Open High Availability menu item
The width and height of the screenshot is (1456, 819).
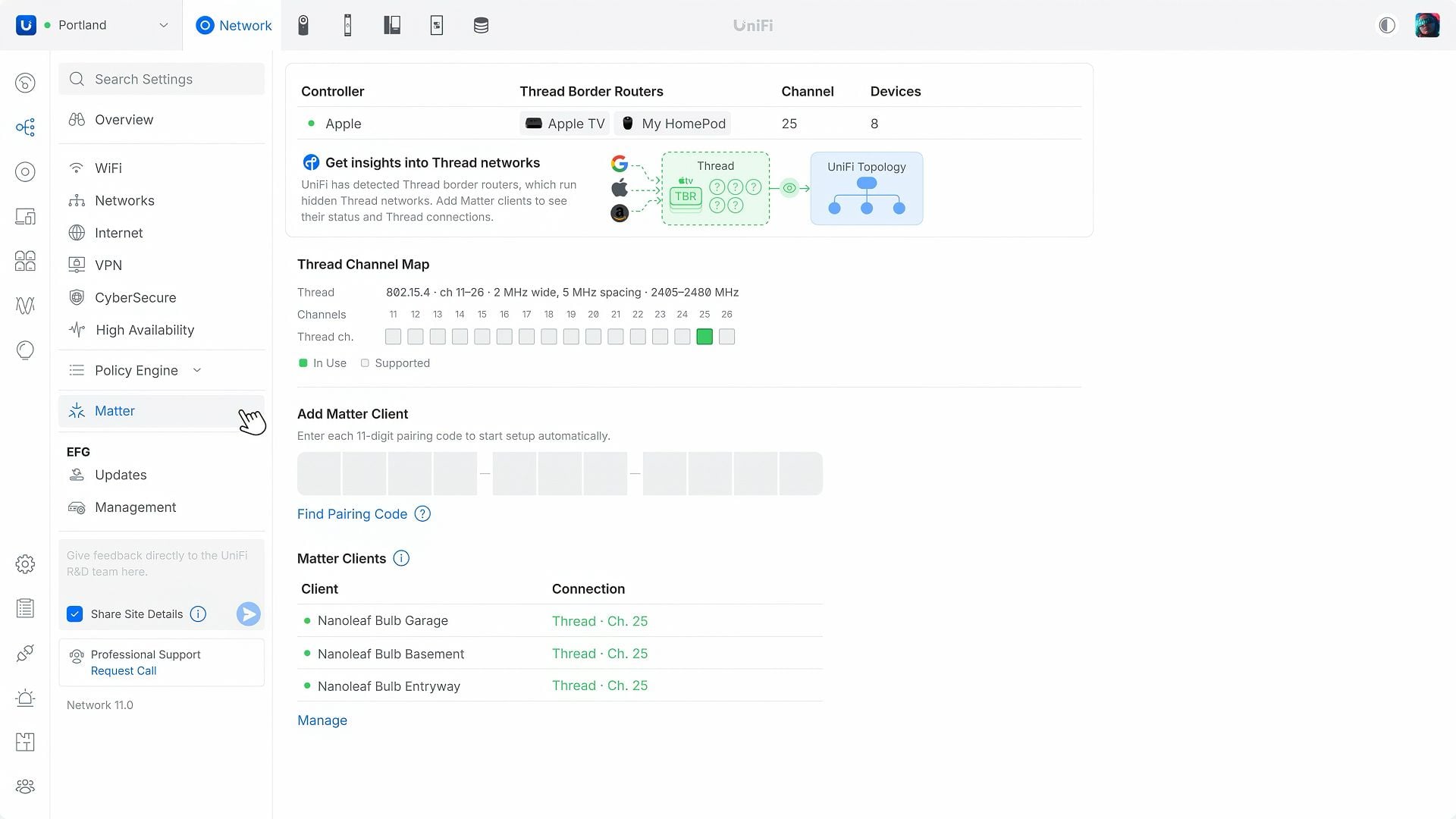(x=162, y=330)
